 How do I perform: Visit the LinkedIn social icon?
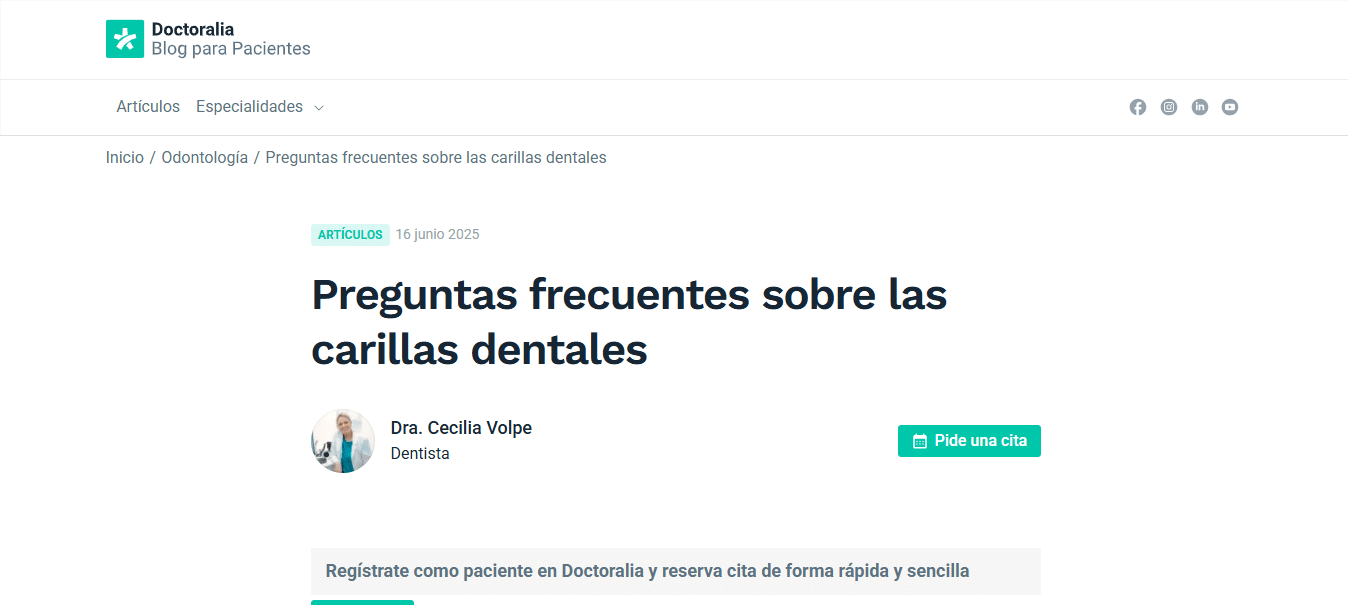tap(1199, 107)
